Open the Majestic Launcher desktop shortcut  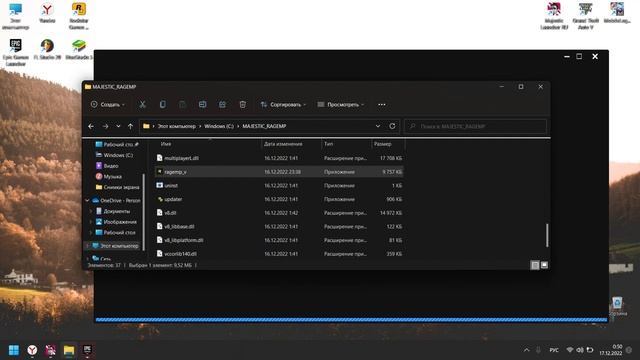pos(554,16)
